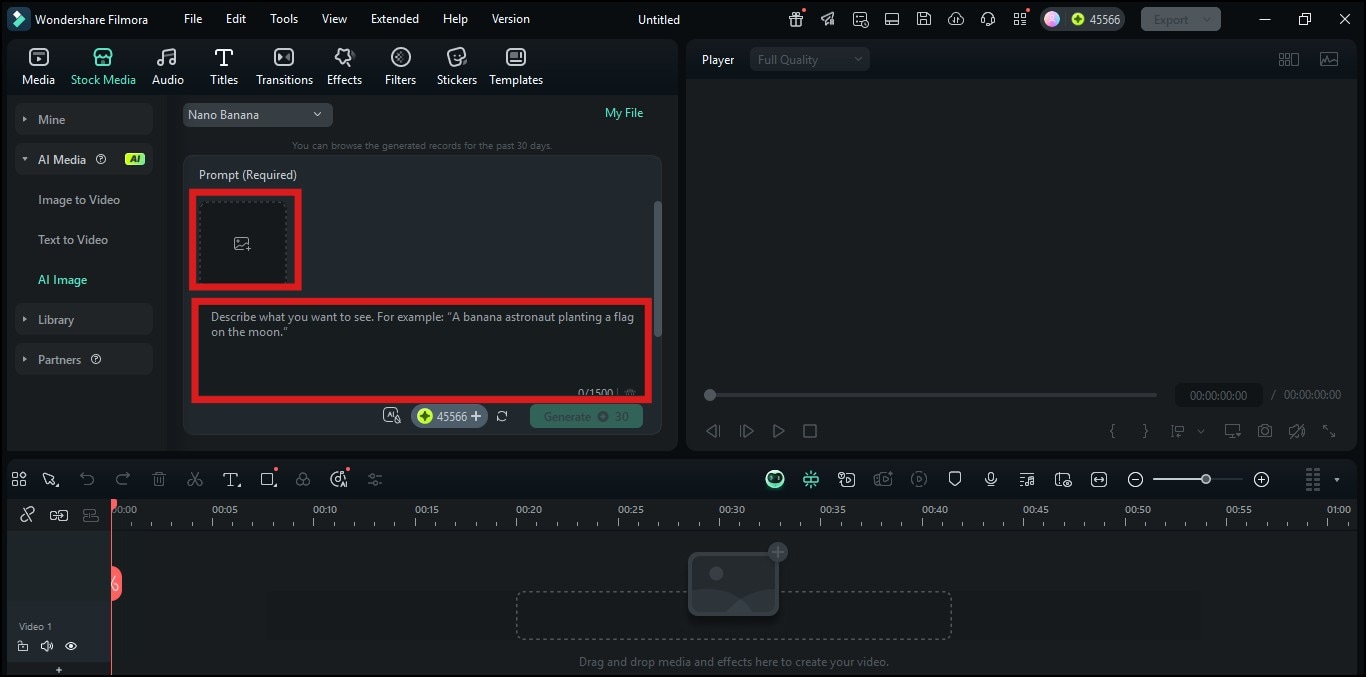
Task: Select the Split scissors tool
Action: [x=195, y=479]
